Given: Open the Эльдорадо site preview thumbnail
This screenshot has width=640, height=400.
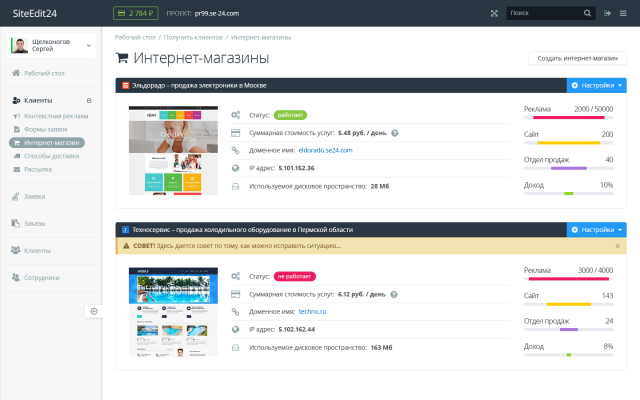Looking at the screenshot, I should pyautogui.click(x=173, y=151).
